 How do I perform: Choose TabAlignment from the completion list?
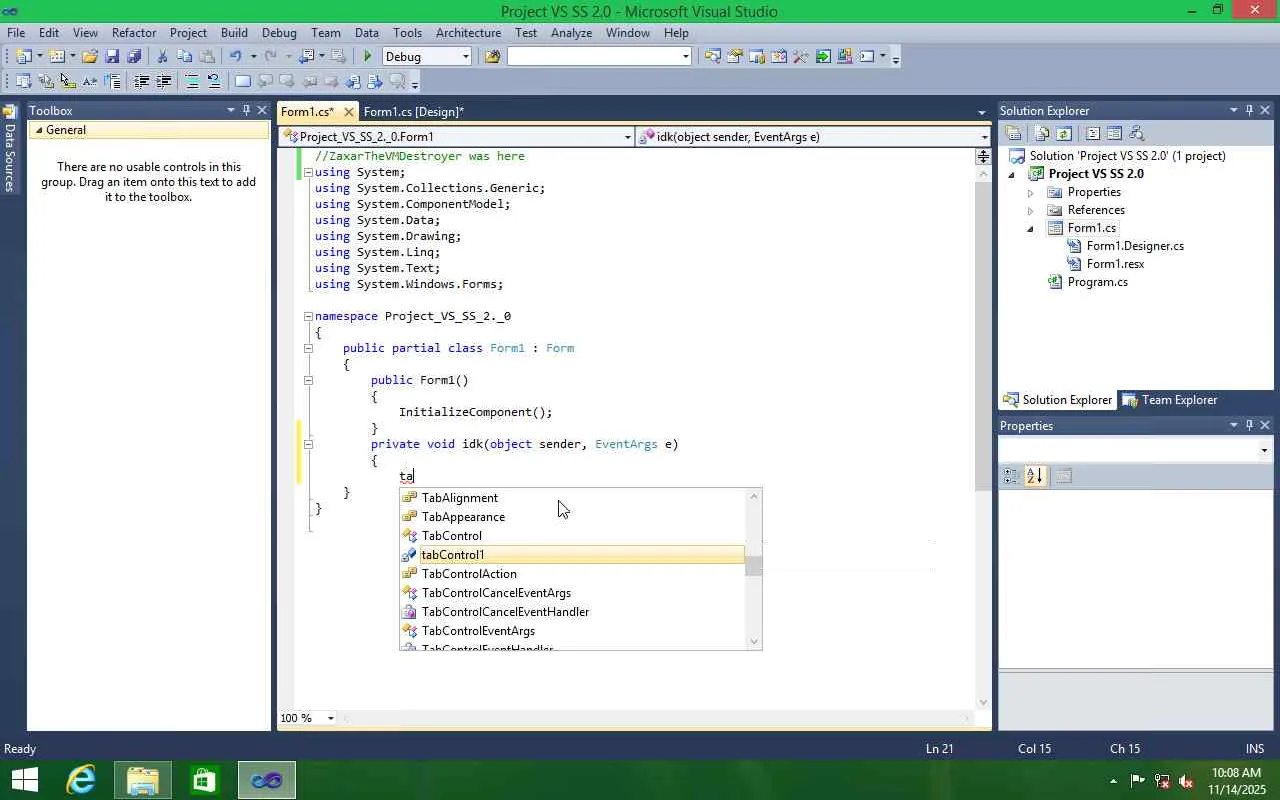572,498
